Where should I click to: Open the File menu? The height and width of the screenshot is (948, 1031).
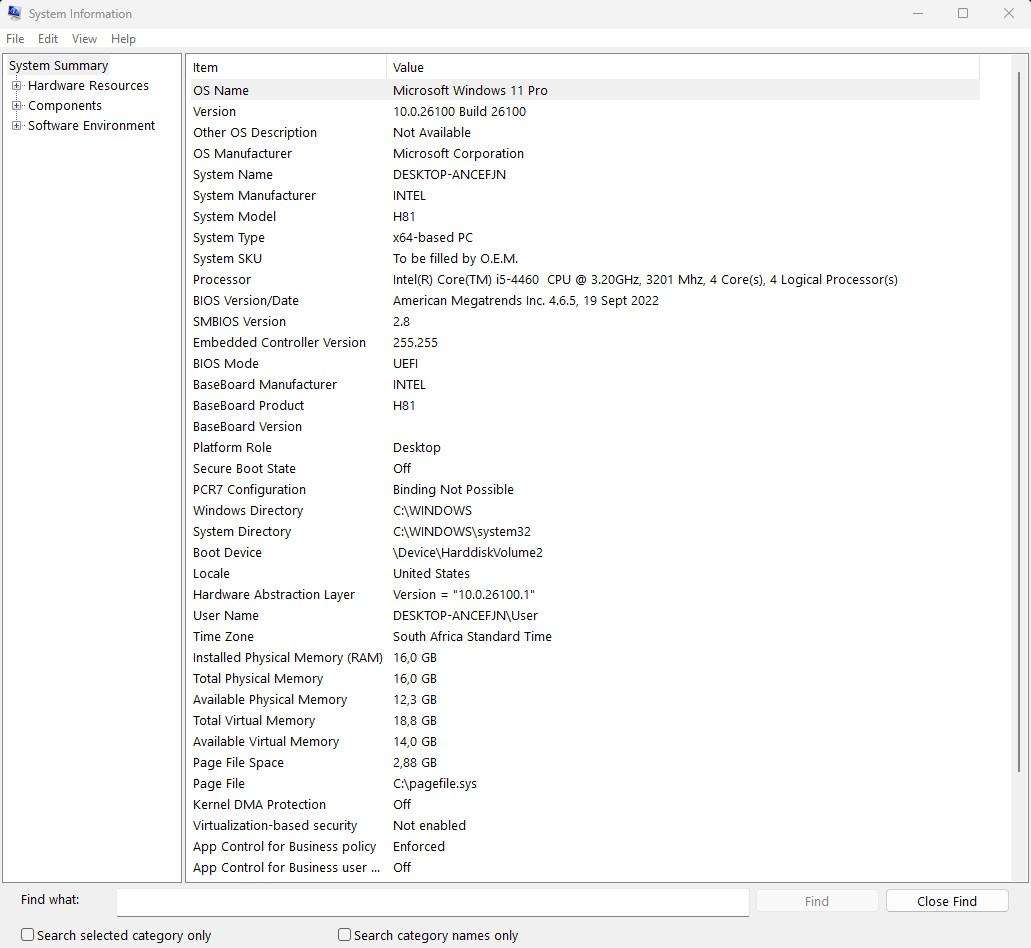coord(15,38)
